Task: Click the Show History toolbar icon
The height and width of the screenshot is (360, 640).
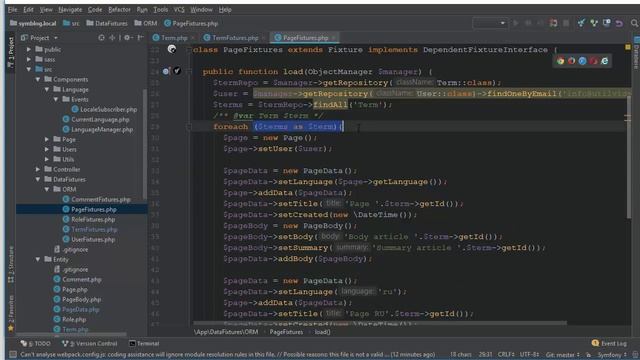Action: coord(607,23)
